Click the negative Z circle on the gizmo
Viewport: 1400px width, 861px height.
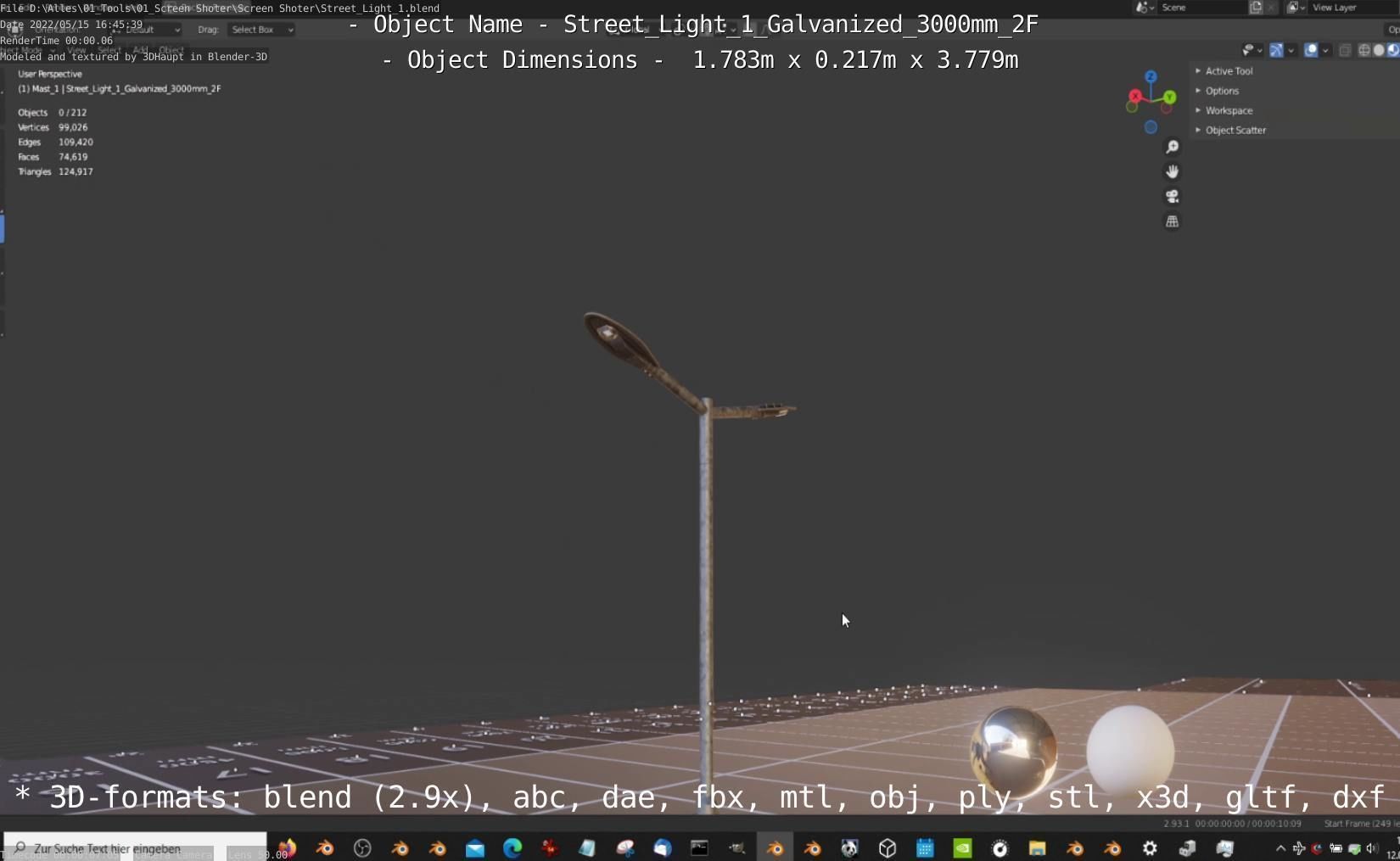pos(1151,127)
